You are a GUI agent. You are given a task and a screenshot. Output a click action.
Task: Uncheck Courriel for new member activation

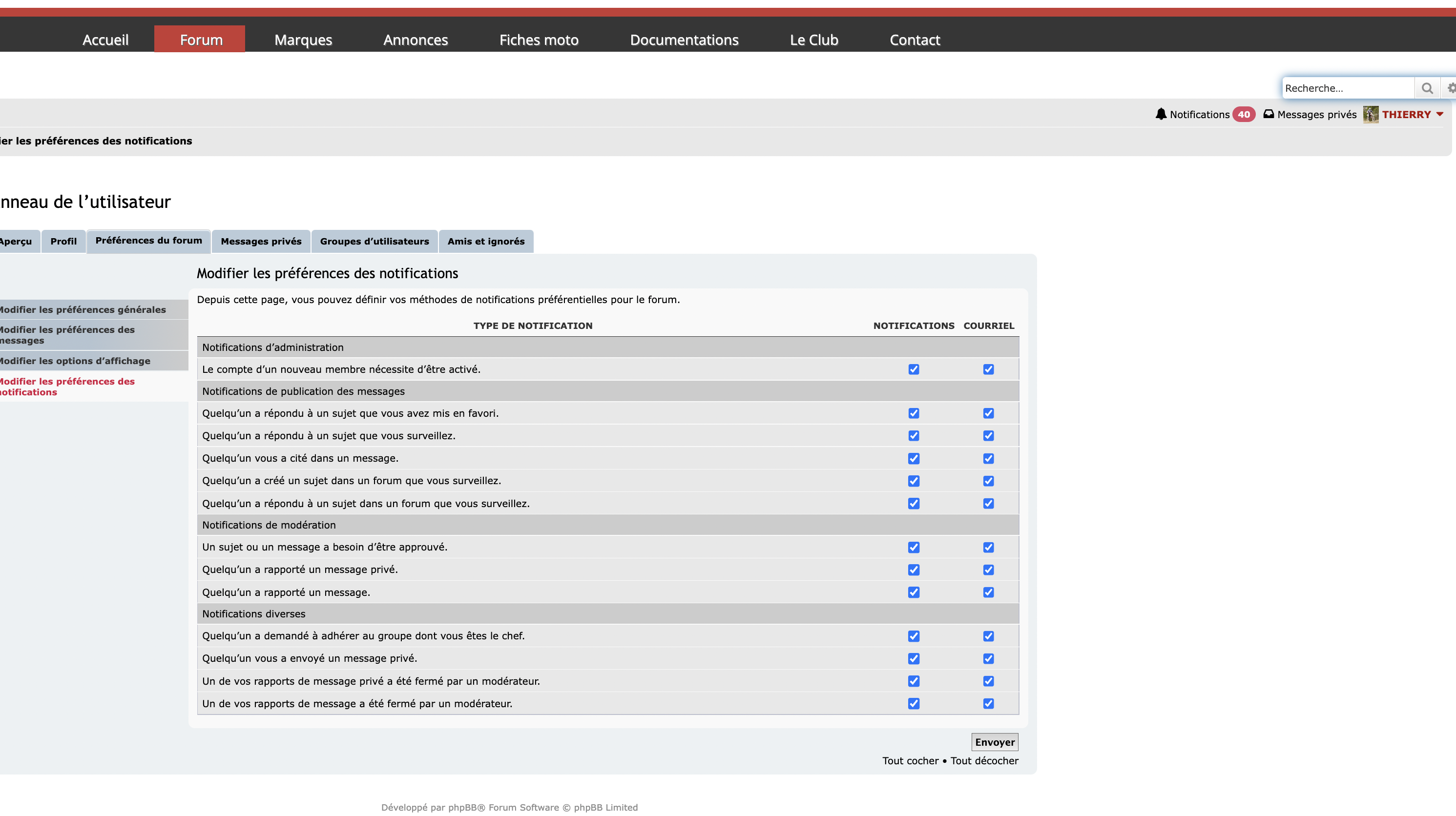click(988, 369)
